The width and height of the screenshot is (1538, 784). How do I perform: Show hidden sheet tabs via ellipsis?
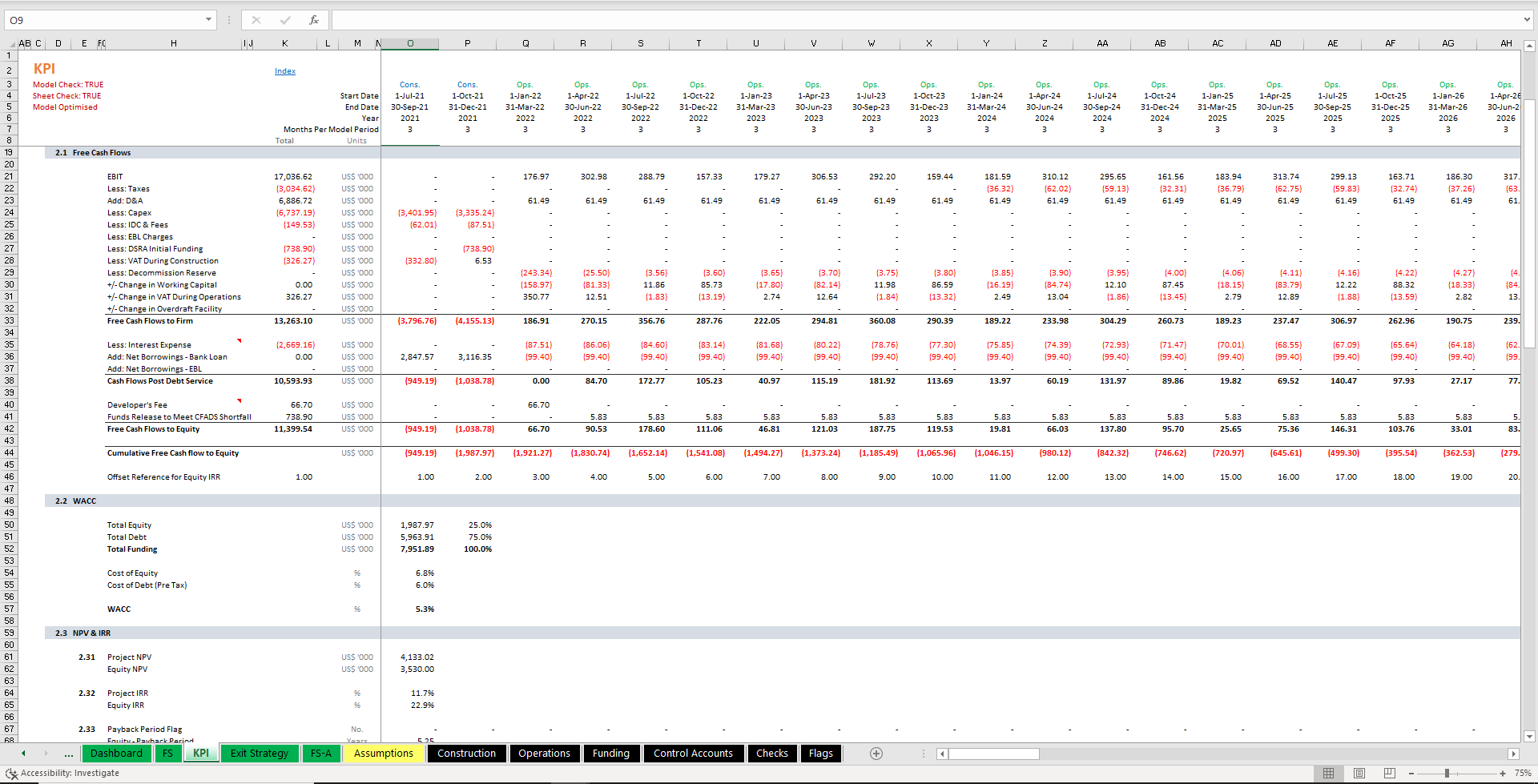click(69, 754)
